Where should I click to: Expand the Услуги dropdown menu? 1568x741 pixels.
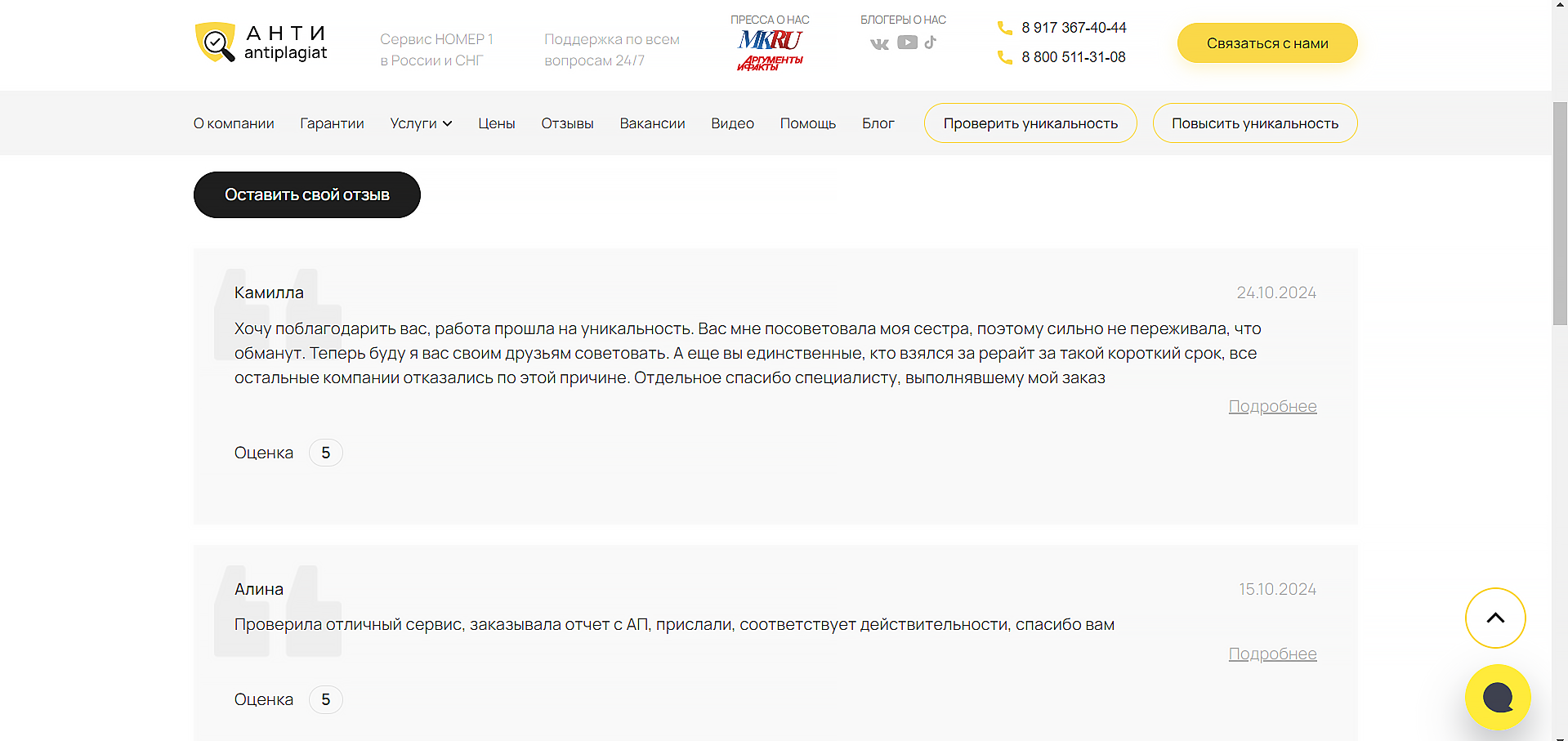point(421,123)
